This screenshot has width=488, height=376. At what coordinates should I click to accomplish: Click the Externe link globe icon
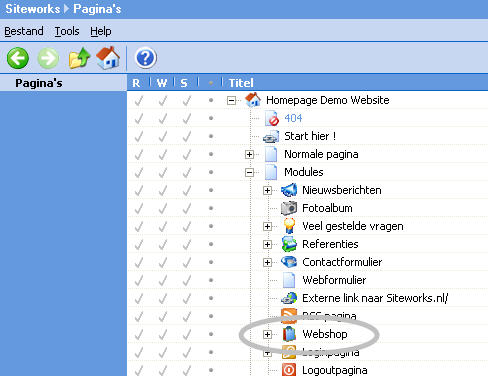[289, 298]
